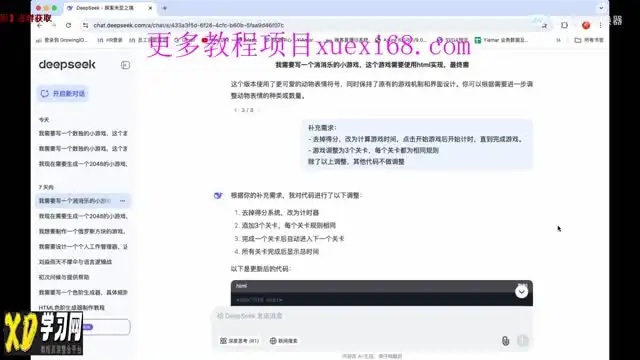Expand the tab search dropdown arrow
The height and width of the screenshot is (360, 640).
[601, 8]
